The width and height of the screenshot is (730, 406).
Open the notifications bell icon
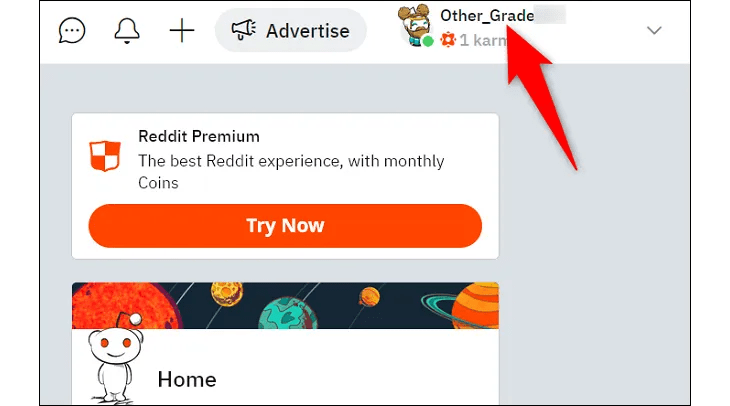(127, 31)
